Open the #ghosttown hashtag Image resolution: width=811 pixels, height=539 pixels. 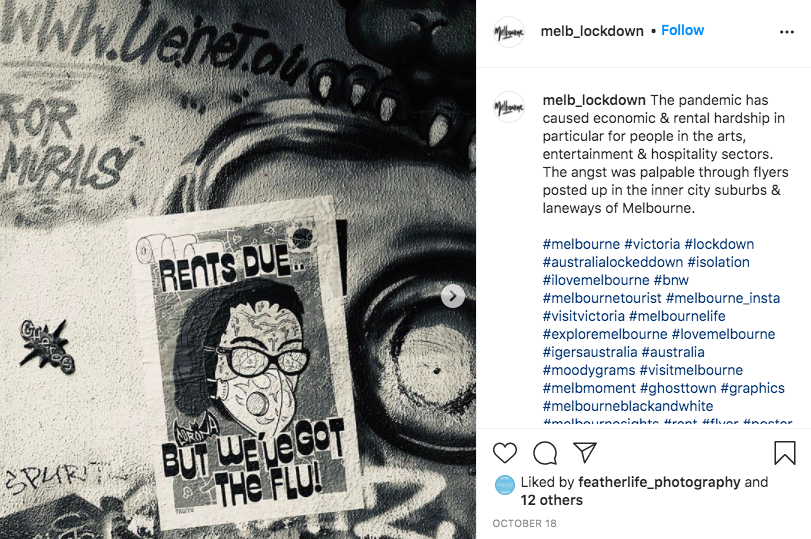click(678, 388)
